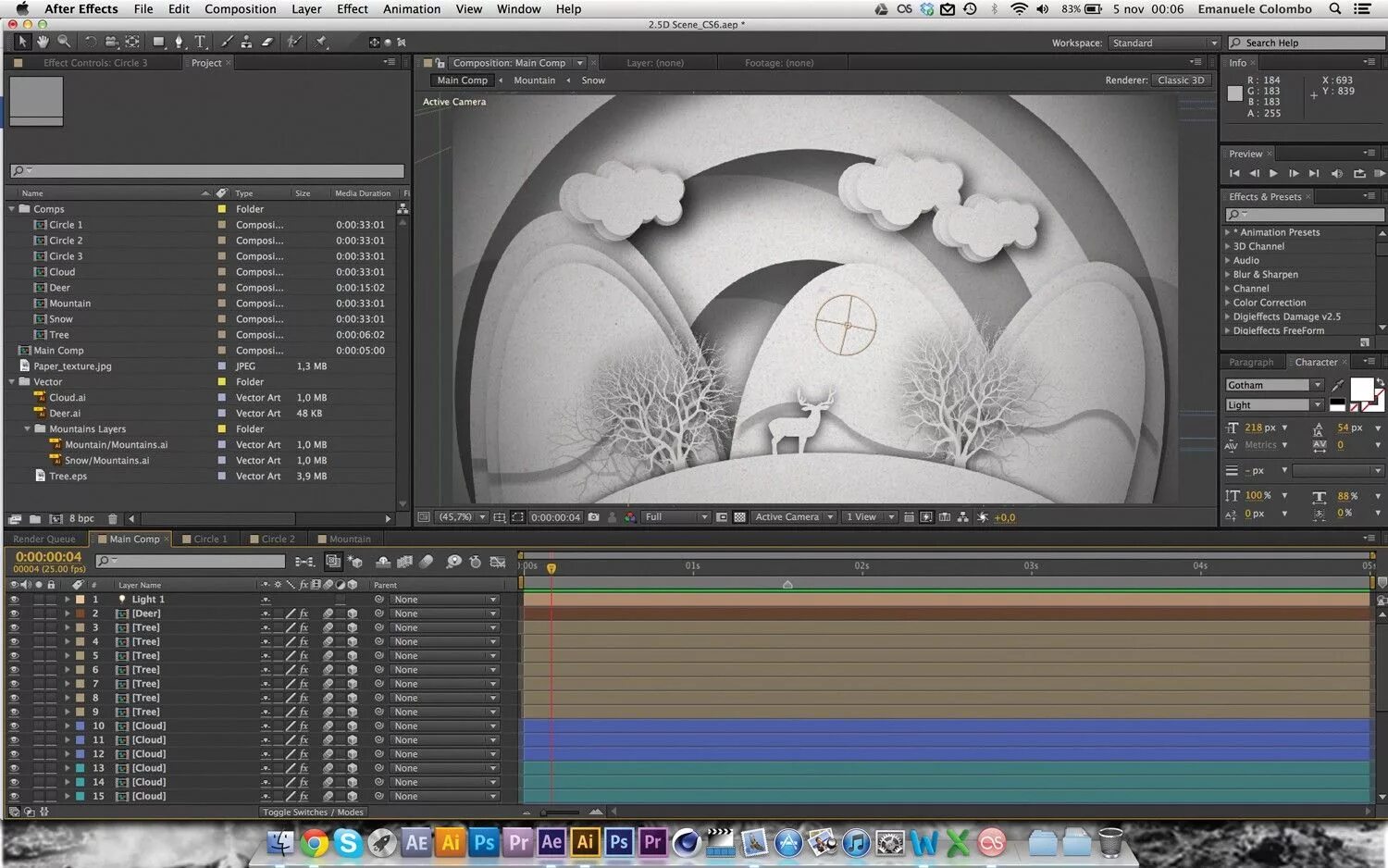Click the Search Help field
Image resolution: width=1388 pixels, height=868 pixels.
(1306, 43)
